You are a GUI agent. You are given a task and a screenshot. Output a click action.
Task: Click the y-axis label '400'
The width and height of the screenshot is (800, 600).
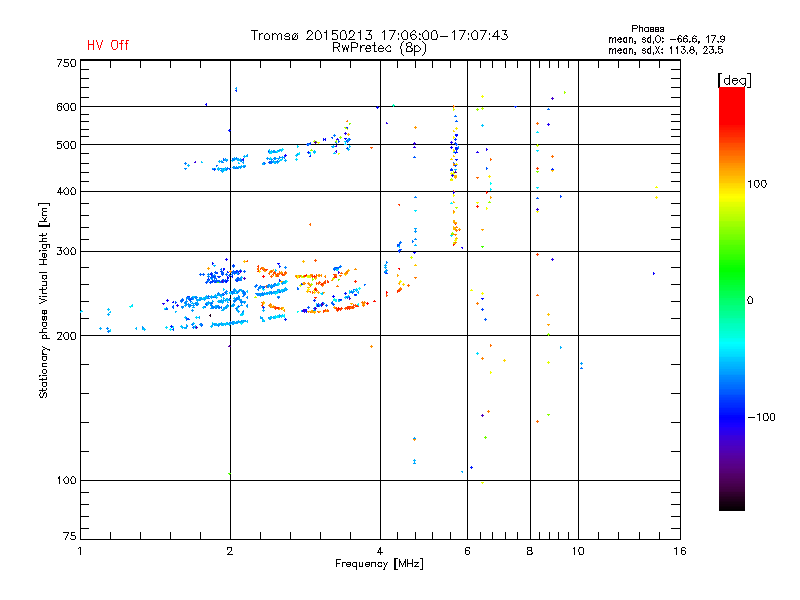pos(67,192)
